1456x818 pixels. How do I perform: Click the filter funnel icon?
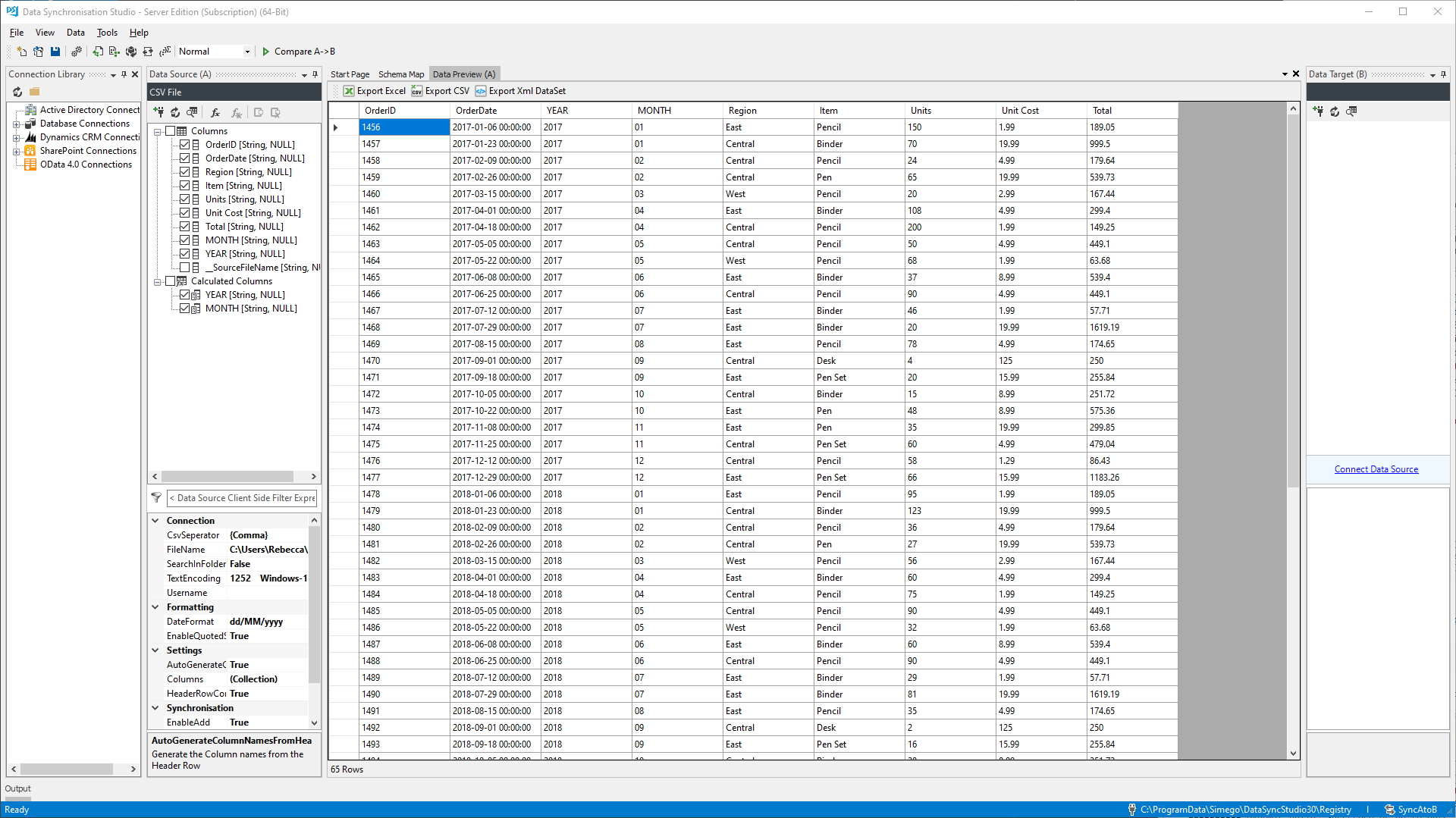[x=156, y=498]
